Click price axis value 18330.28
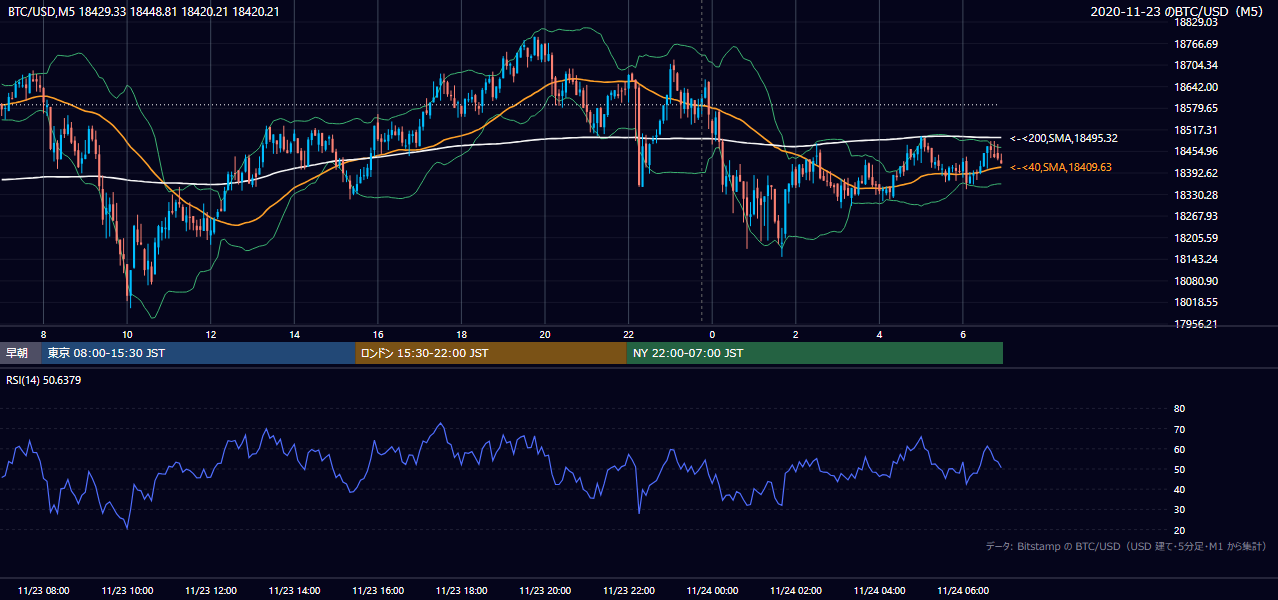Screen dimensions: 1278x600 [1196, 195]
